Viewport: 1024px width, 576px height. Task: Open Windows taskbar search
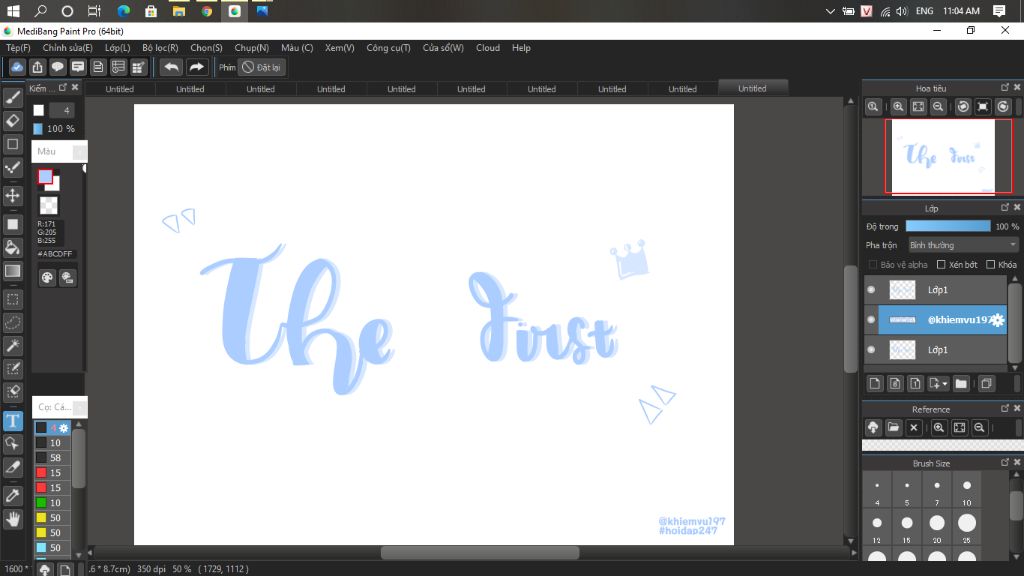40,11
